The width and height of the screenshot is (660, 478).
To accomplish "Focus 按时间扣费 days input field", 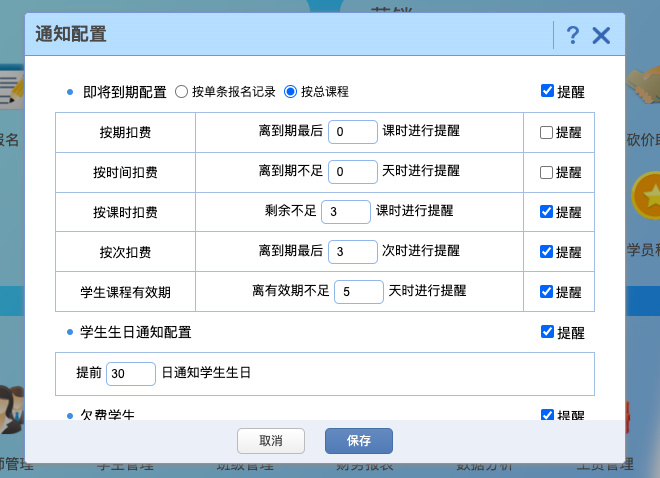I will pos(353,172).
